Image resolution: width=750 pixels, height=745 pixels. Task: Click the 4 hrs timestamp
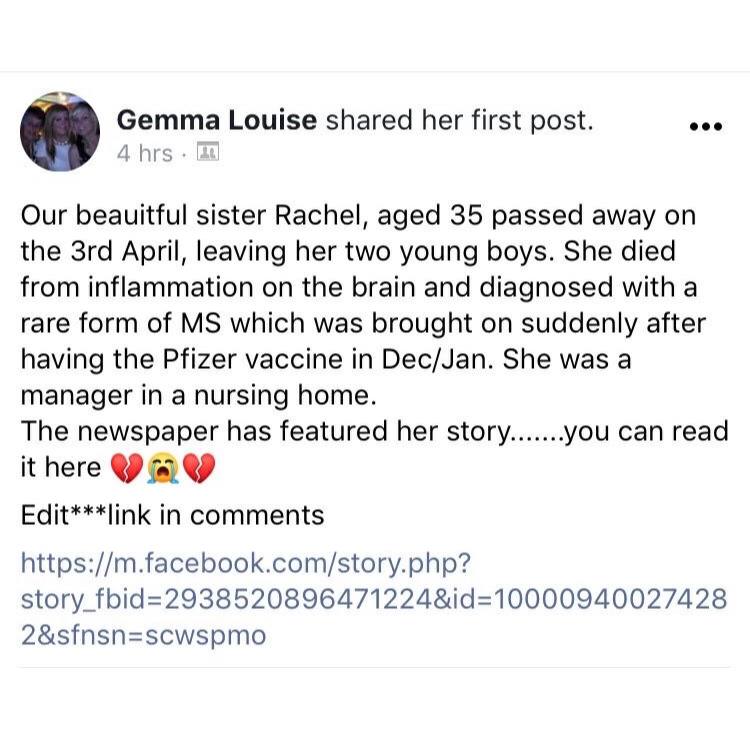pos(144,153)
